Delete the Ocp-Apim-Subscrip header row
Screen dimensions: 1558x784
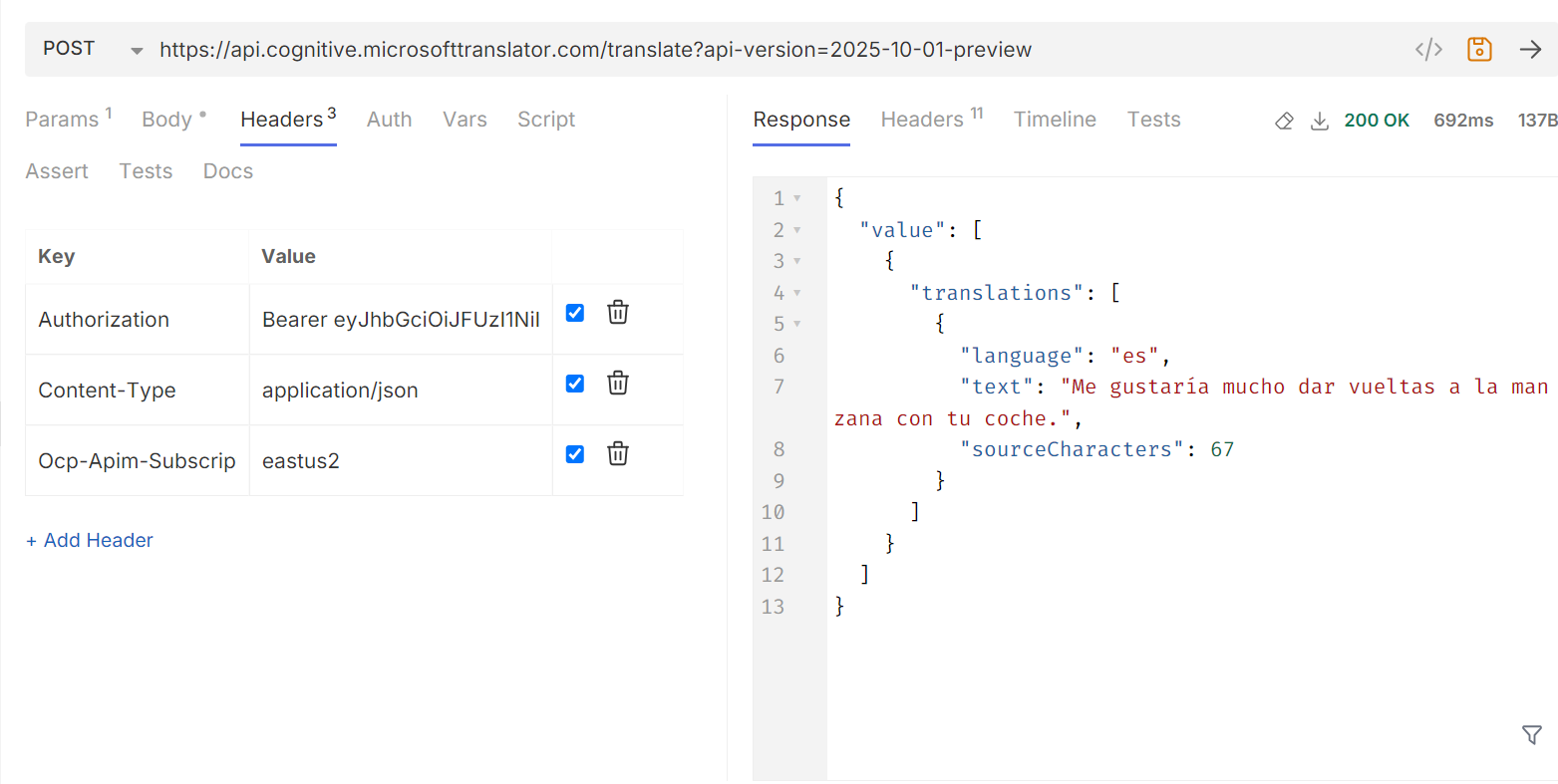618,453
